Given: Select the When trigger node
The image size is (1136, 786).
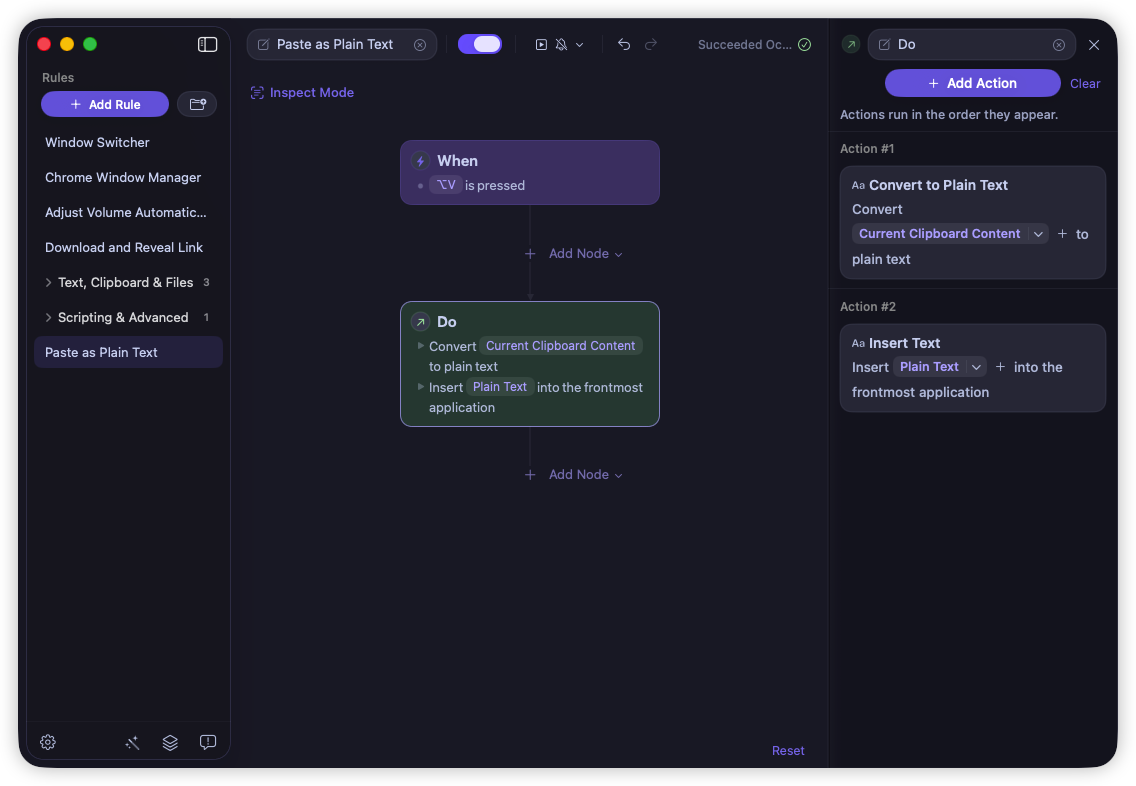Looking at the screenshot, I should coord(530,172).
